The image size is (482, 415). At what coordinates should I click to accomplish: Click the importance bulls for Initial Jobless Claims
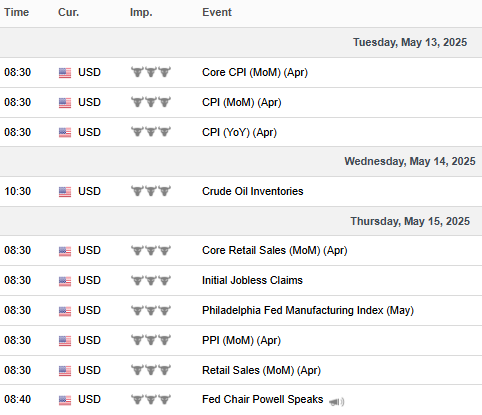(x=151, y=280)
